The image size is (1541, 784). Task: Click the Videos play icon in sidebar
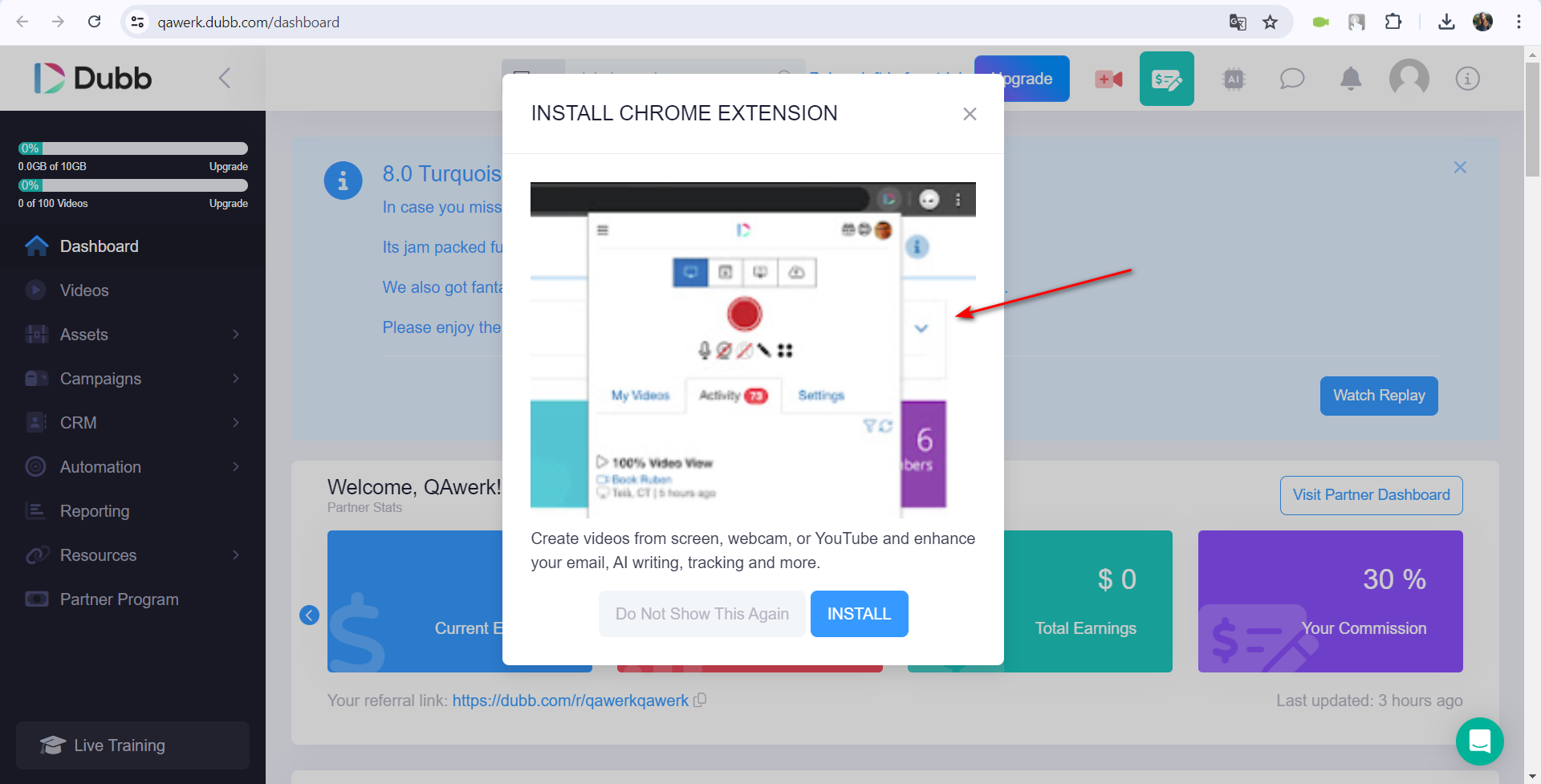36,290
